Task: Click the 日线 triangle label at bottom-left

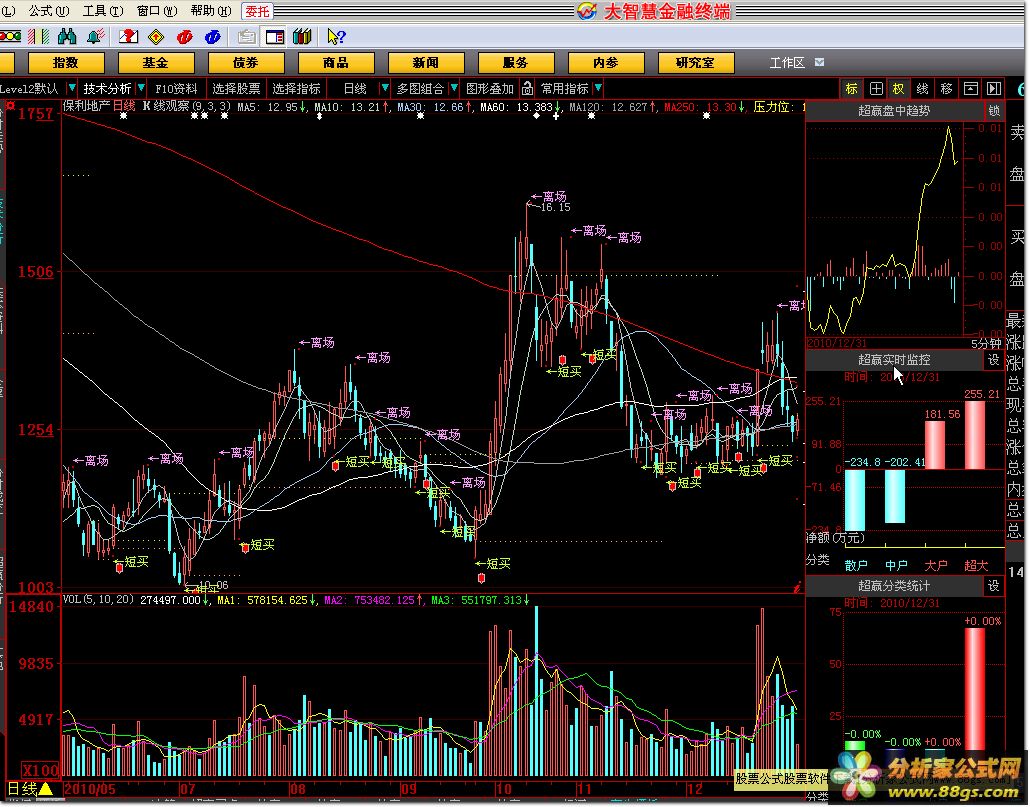Action: pyautogui.click(x=30, y=789)
